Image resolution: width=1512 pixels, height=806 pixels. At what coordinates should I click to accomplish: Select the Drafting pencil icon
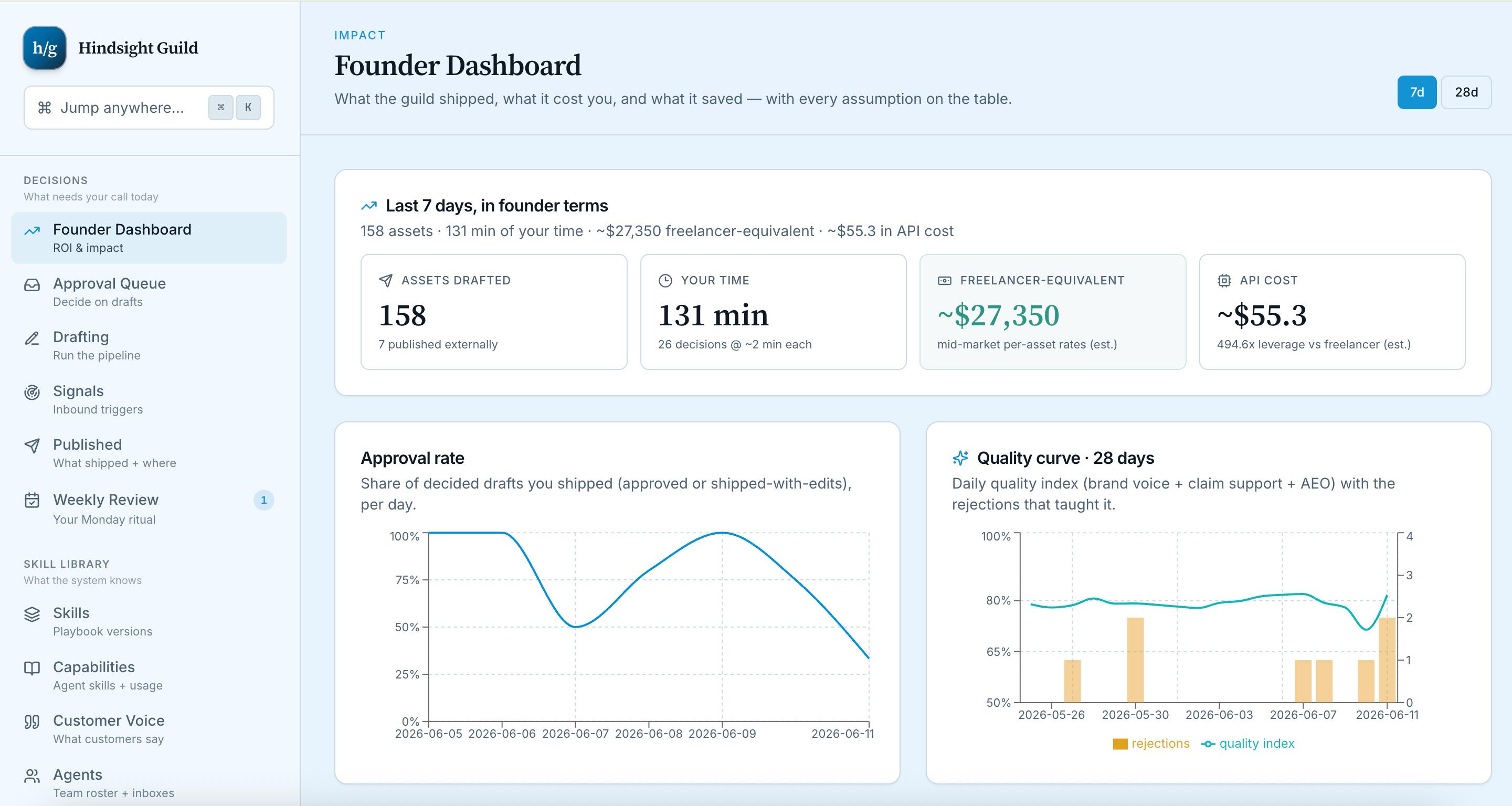point(33,338)
